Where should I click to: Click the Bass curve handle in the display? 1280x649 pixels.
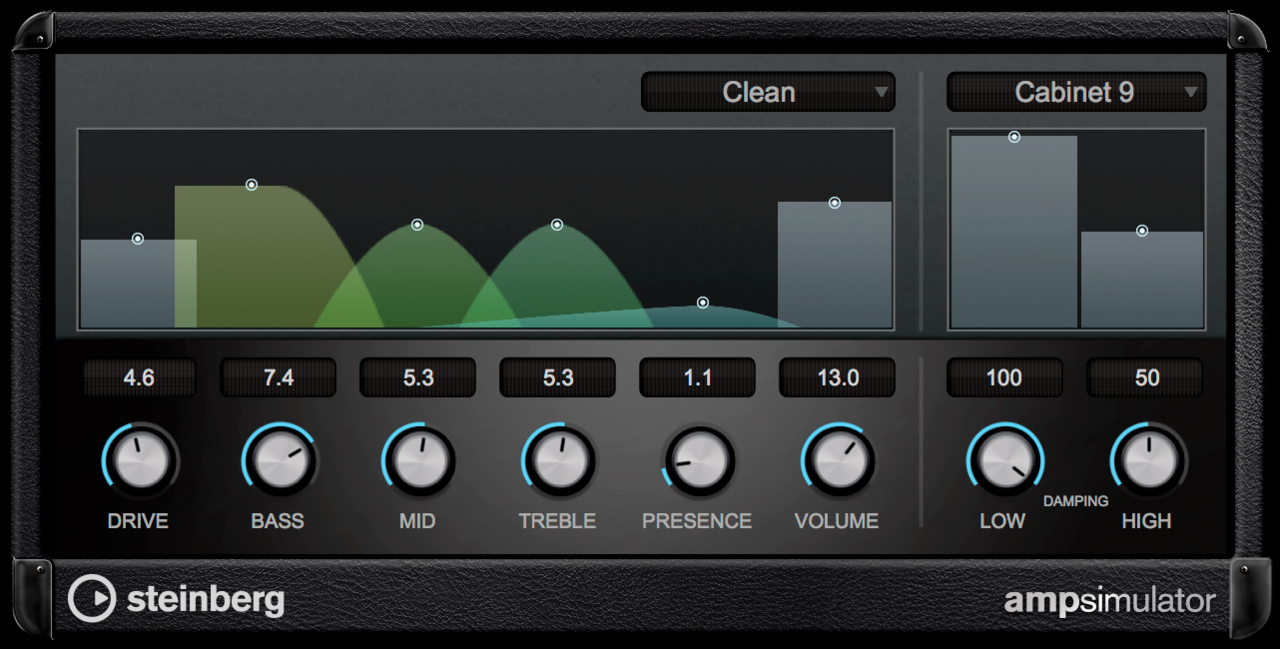pos(252,185)
